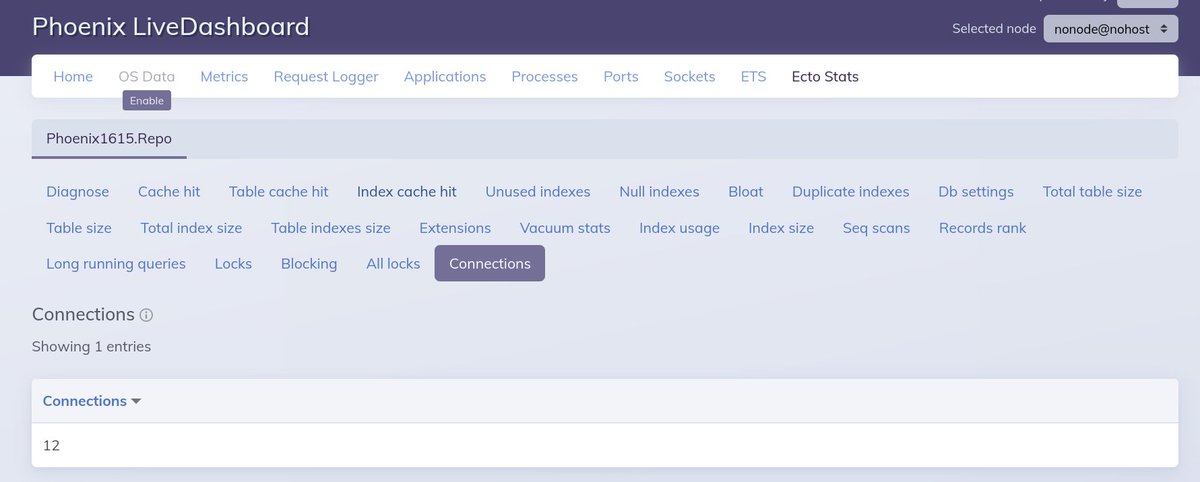Open the Diagnose report
Image resolution: width=1200 pixels, height=482 pixels.
[78, 191]
